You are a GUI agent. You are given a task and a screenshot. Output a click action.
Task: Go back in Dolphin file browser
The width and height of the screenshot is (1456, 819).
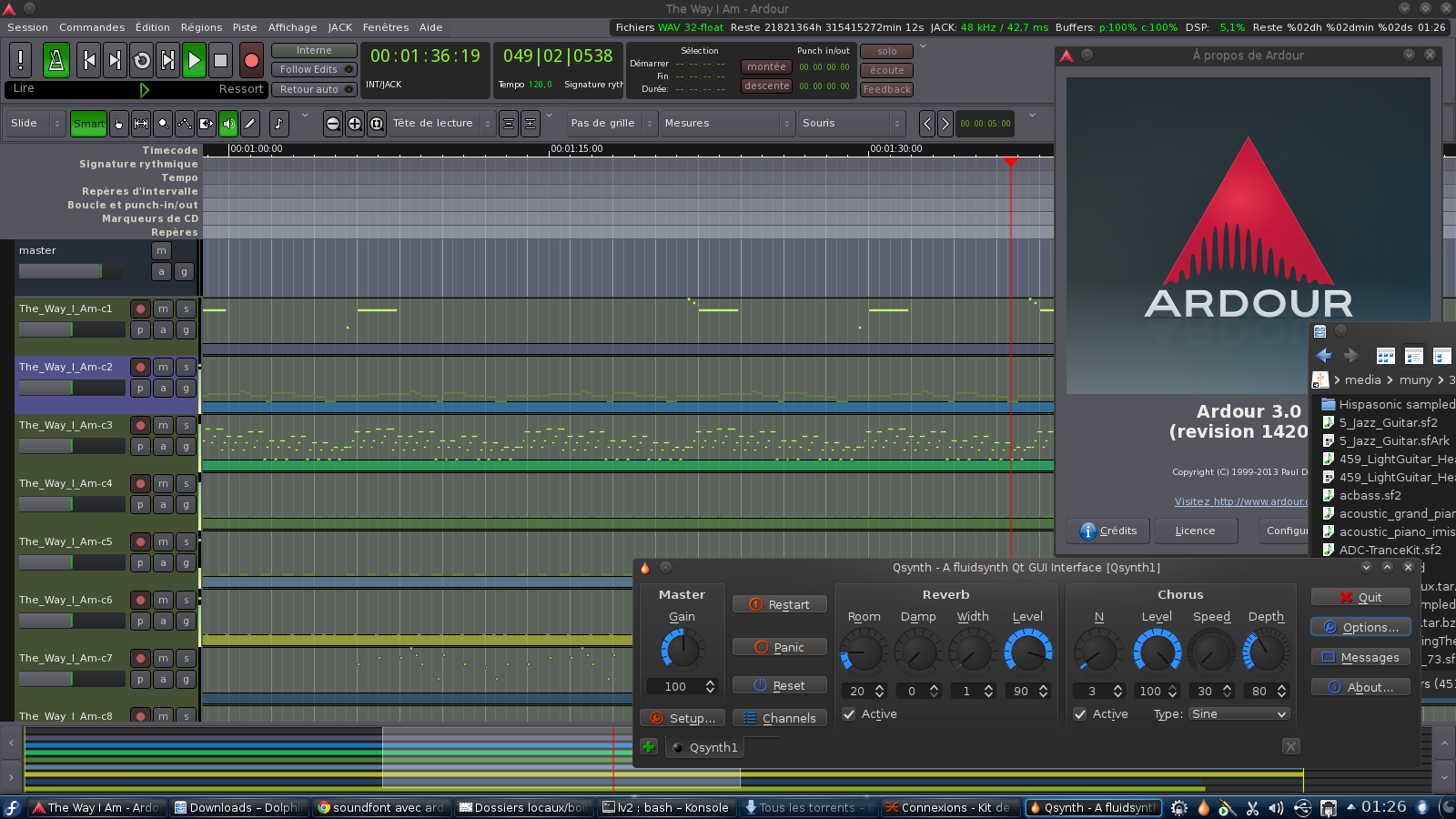pos(1324,356)
